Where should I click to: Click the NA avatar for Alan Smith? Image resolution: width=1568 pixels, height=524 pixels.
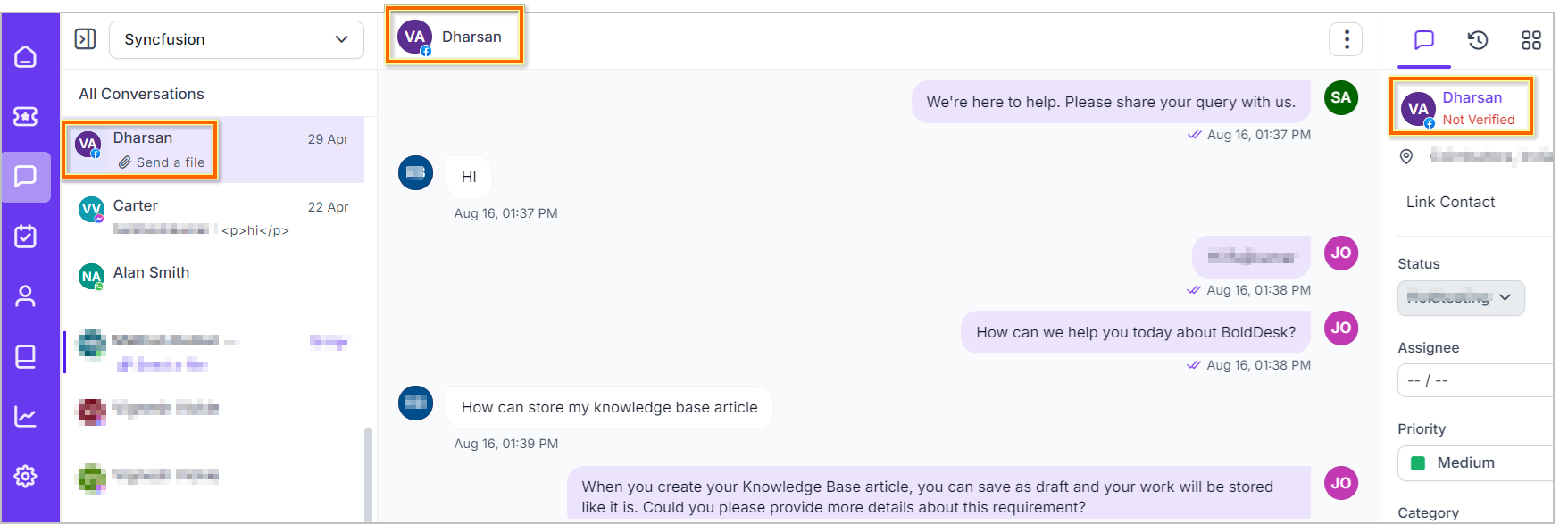point(91,277)
